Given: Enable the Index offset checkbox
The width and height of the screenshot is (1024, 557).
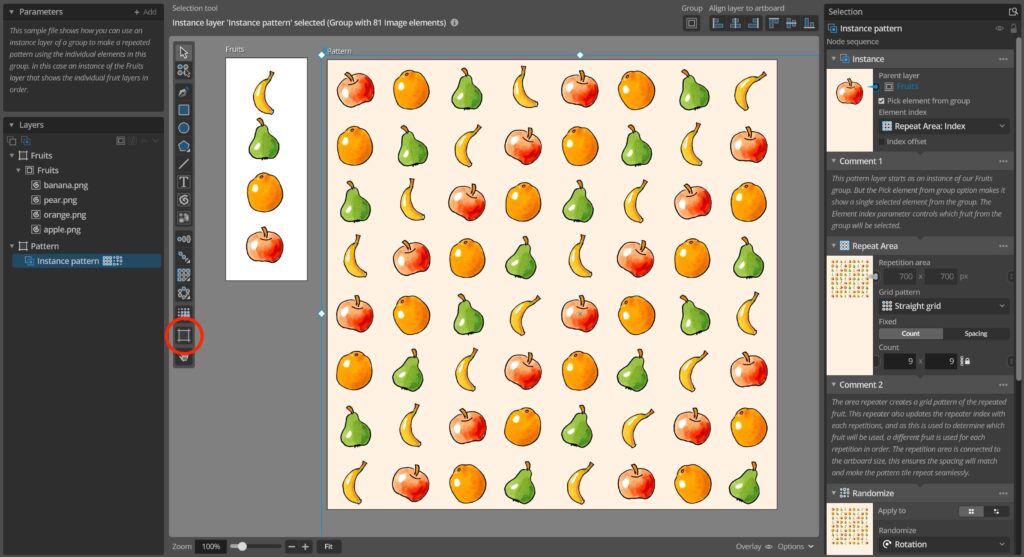Looking at the screenshot, I should coord(881,142).
